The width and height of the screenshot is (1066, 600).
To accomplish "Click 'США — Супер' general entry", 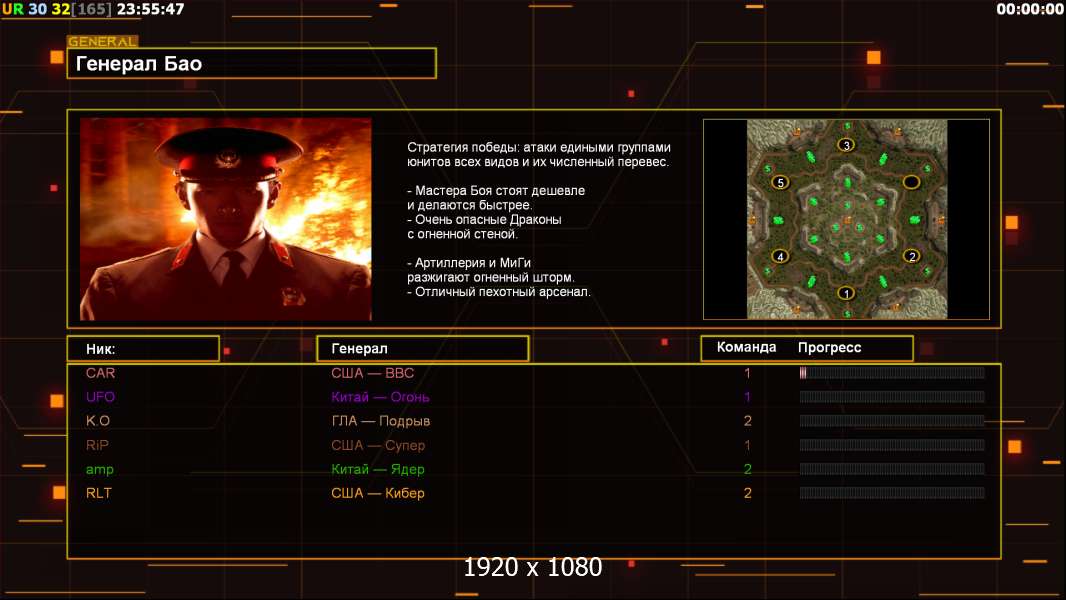I will point(378,446).
